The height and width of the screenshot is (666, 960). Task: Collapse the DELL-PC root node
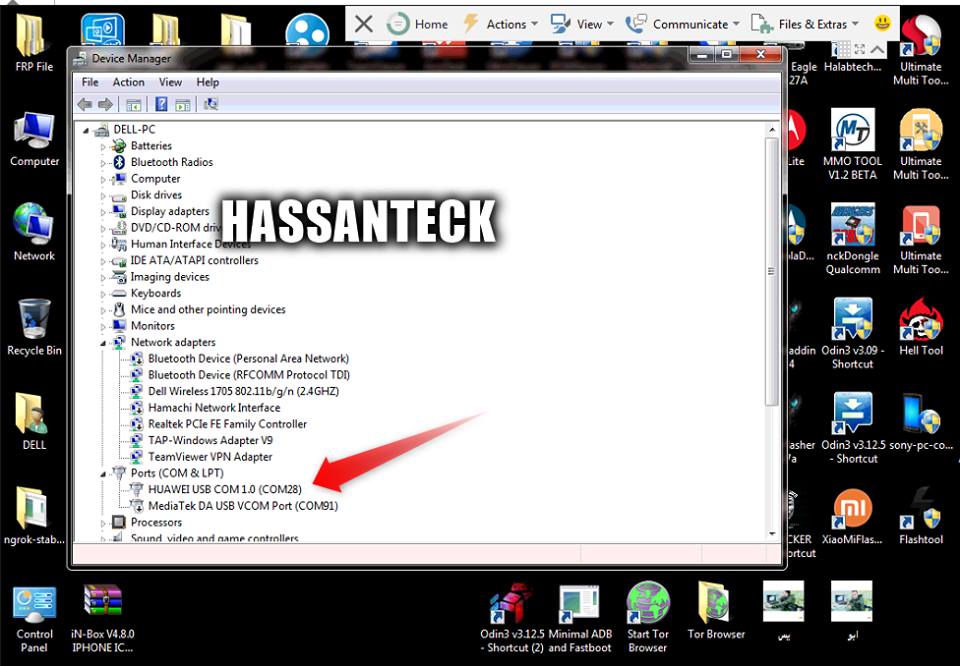click(x=86, y=130)
